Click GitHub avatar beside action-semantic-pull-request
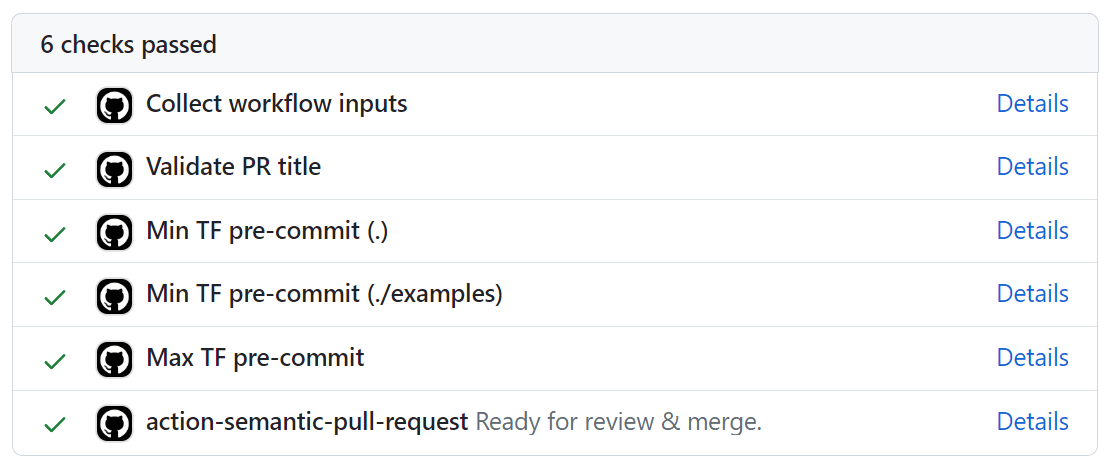Viewport: 1106px width, 465px height. coord(114,424)
